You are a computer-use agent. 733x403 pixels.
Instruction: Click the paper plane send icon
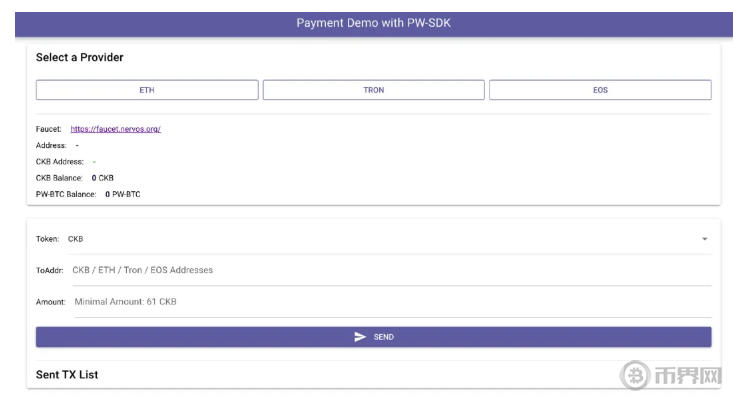tap(360, 337)
